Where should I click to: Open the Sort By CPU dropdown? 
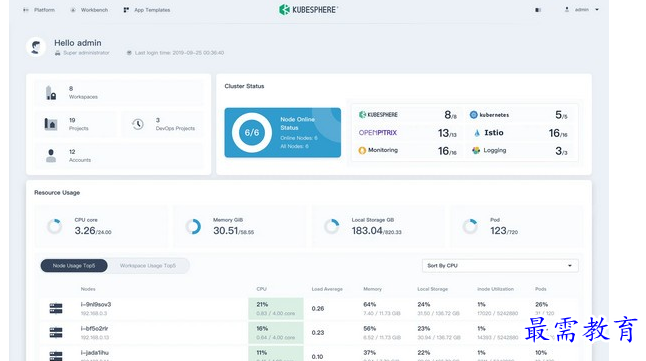coord(500,266)
